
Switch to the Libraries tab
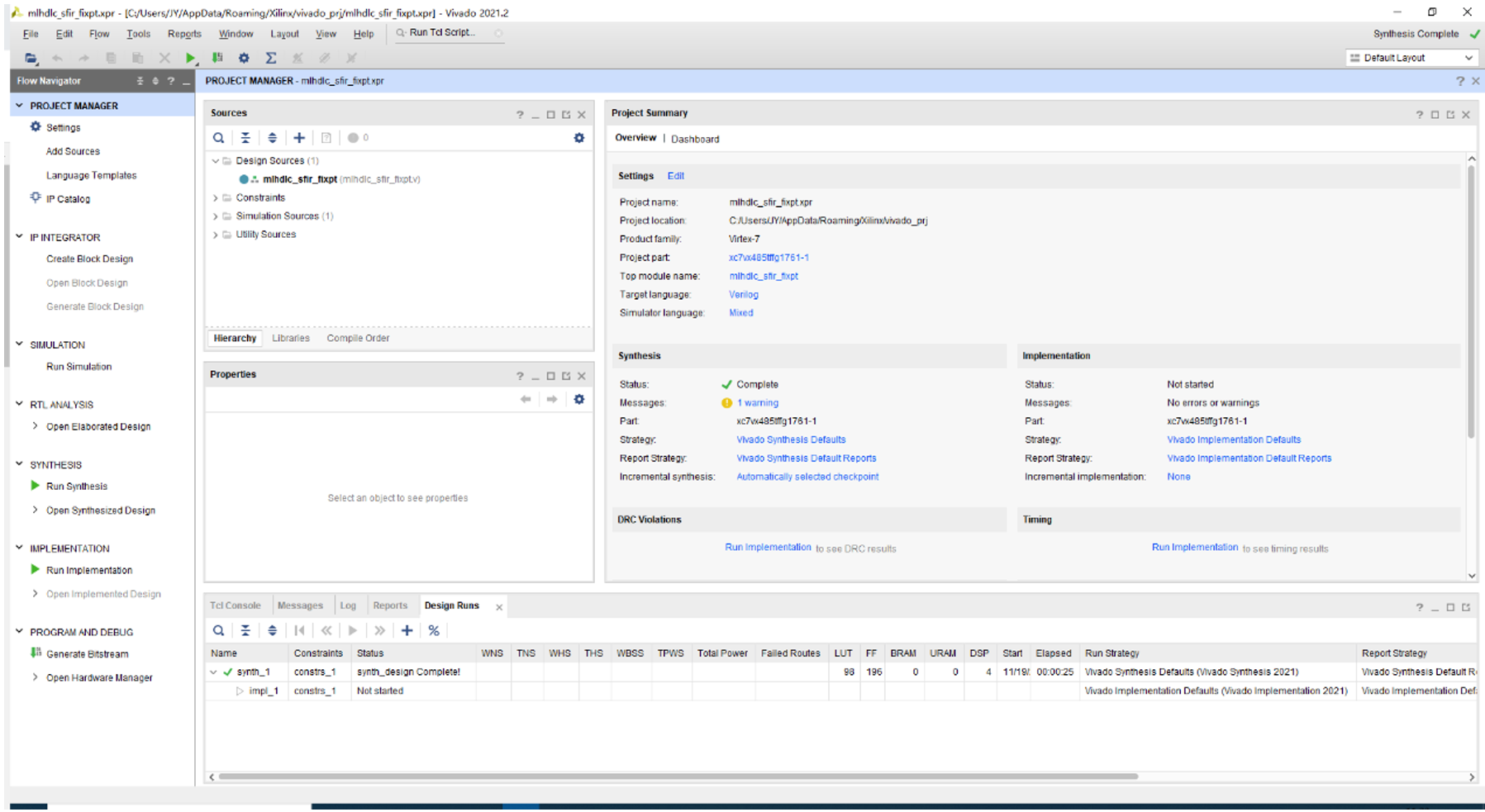tap(291, 338)
